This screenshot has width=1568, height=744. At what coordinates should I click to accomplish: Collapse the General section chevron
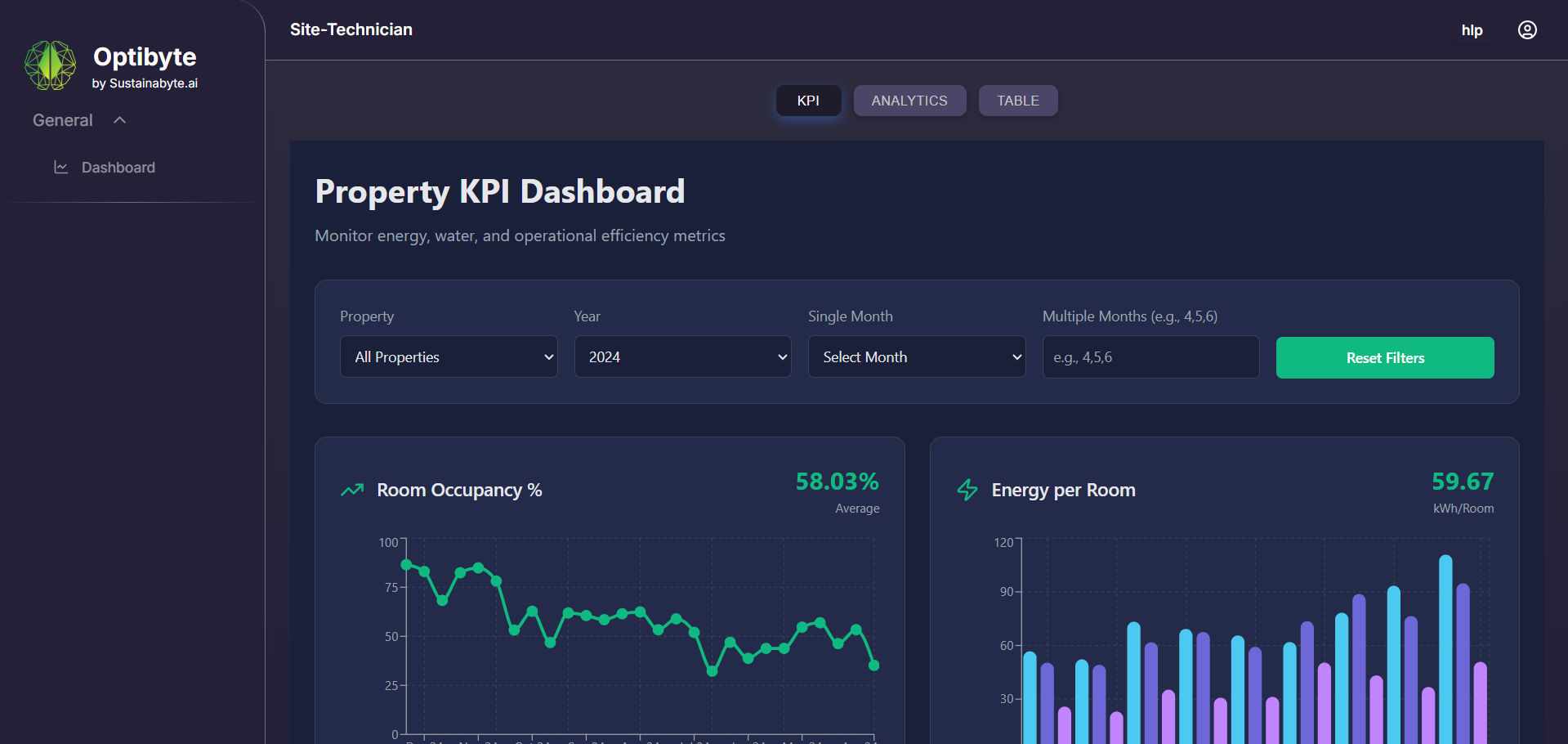(x=120, y=120)
